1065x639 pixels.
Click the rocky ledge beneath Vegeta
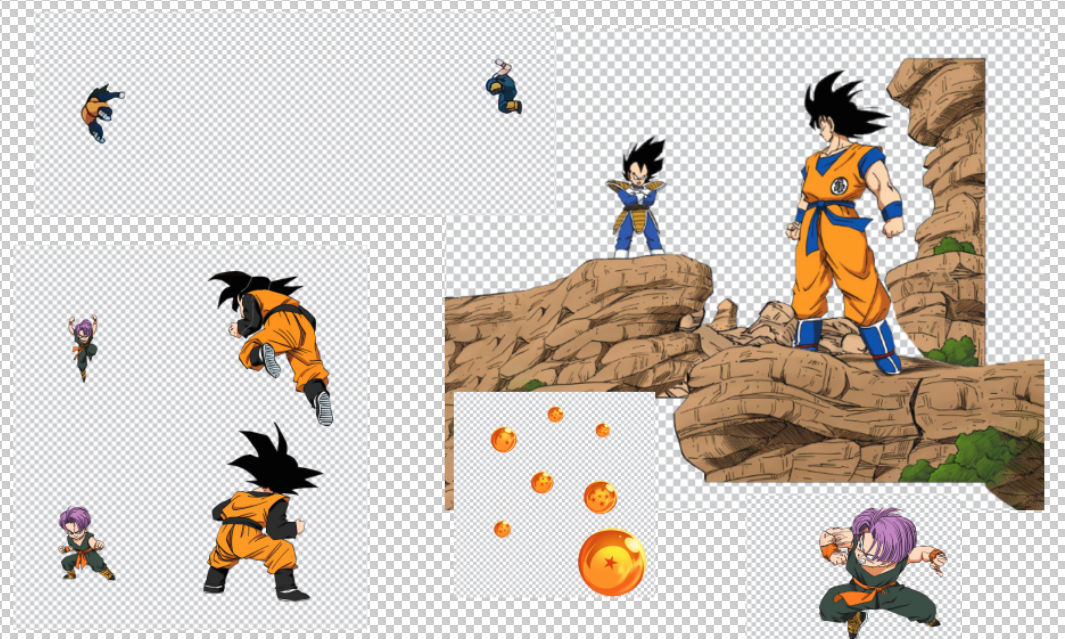(577, 326)
